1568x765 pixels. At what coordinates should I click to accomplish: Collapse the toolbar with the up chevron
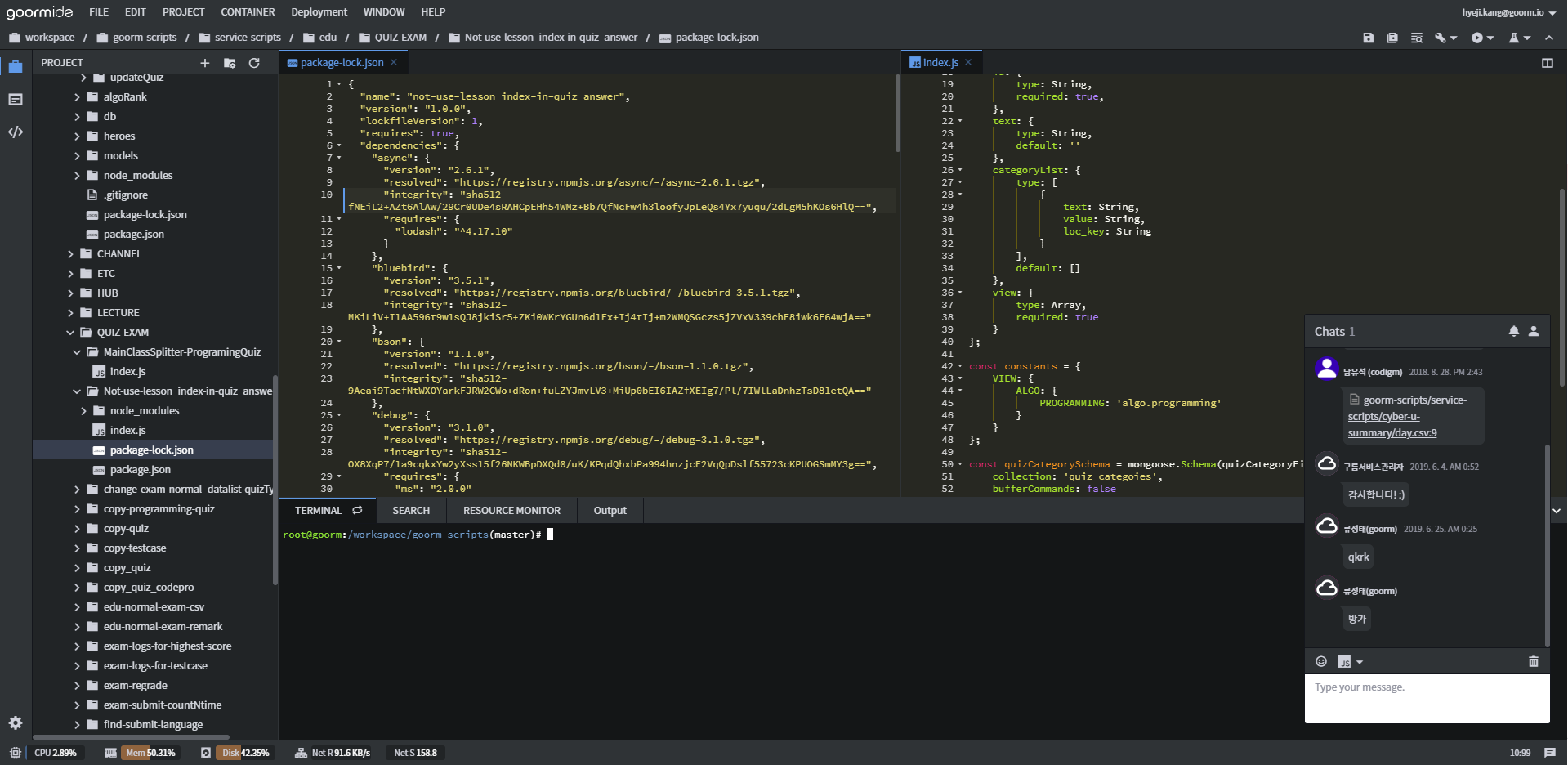coord(1549,38)
